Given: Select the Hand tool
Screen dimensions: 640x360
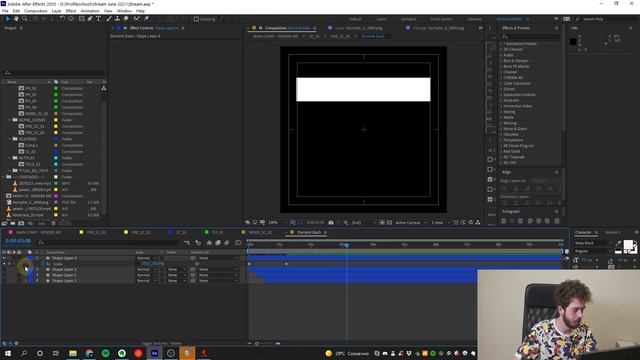Looking at the screenshot, I should point(16,19).
